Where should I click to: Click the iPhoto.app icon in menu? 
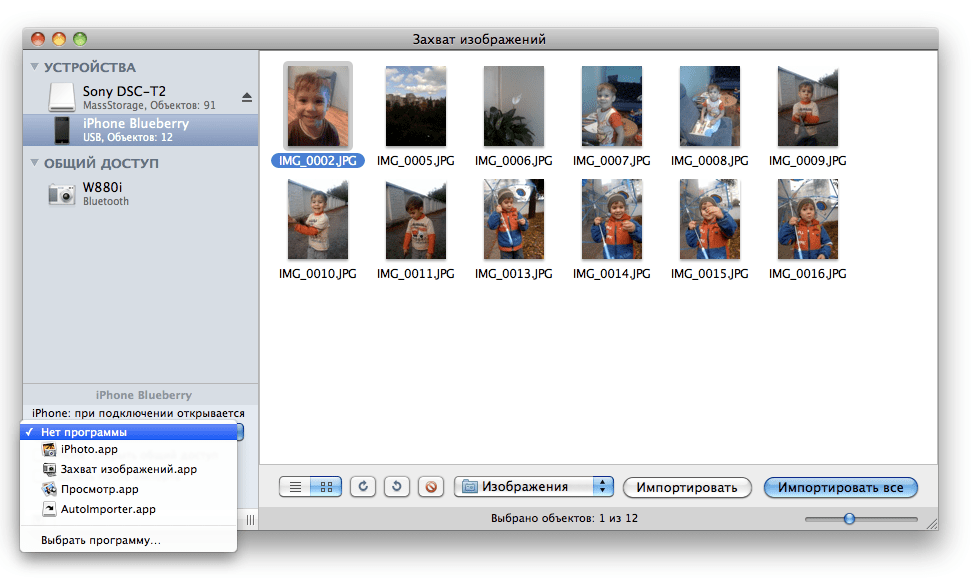(49, 449)
